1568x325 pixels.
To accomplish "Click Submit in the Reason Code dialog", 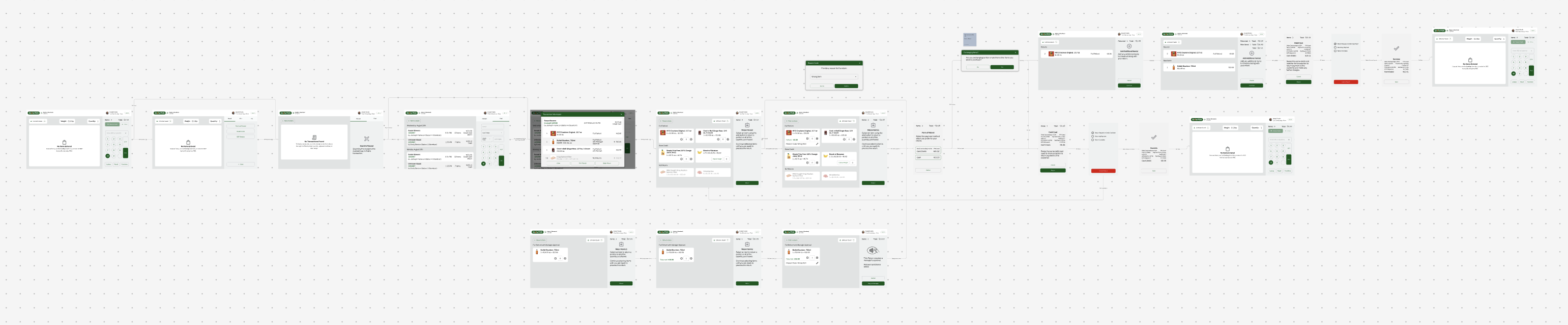I will (847, 87).
